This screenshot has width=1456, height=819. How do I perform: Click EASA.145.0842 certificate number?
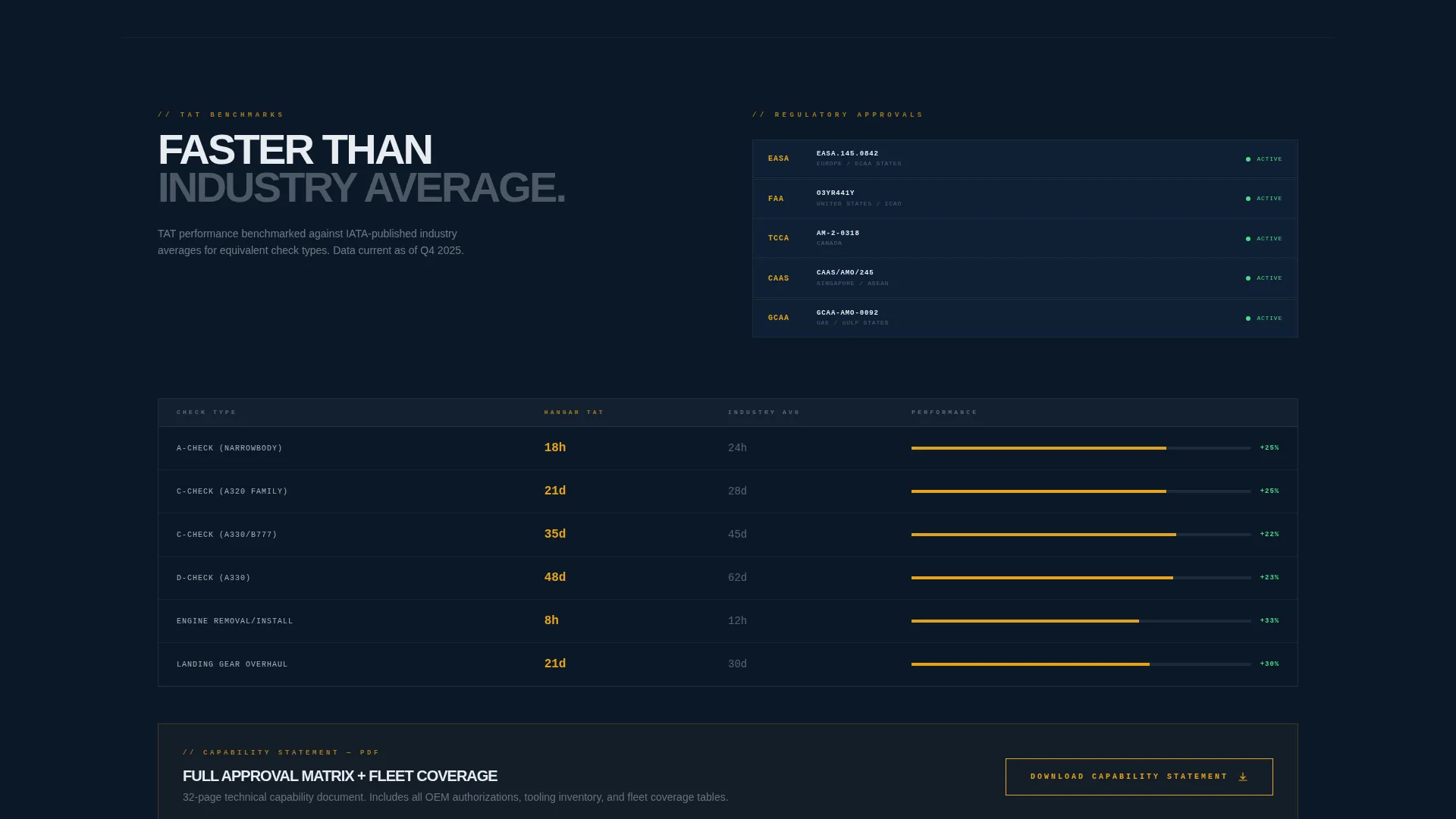pyautogui.click(x=847, y=153)
